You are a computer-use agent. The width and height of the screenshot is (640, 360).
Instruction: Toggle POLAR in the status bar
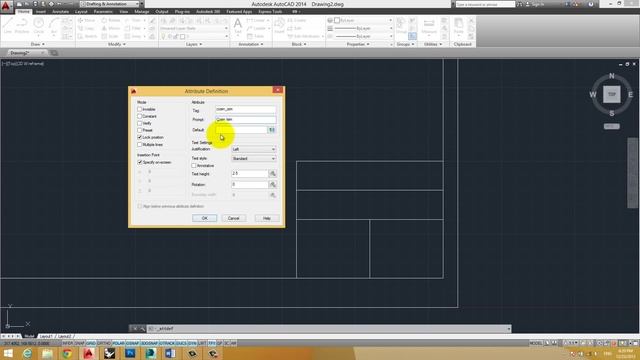coord(118,344)
